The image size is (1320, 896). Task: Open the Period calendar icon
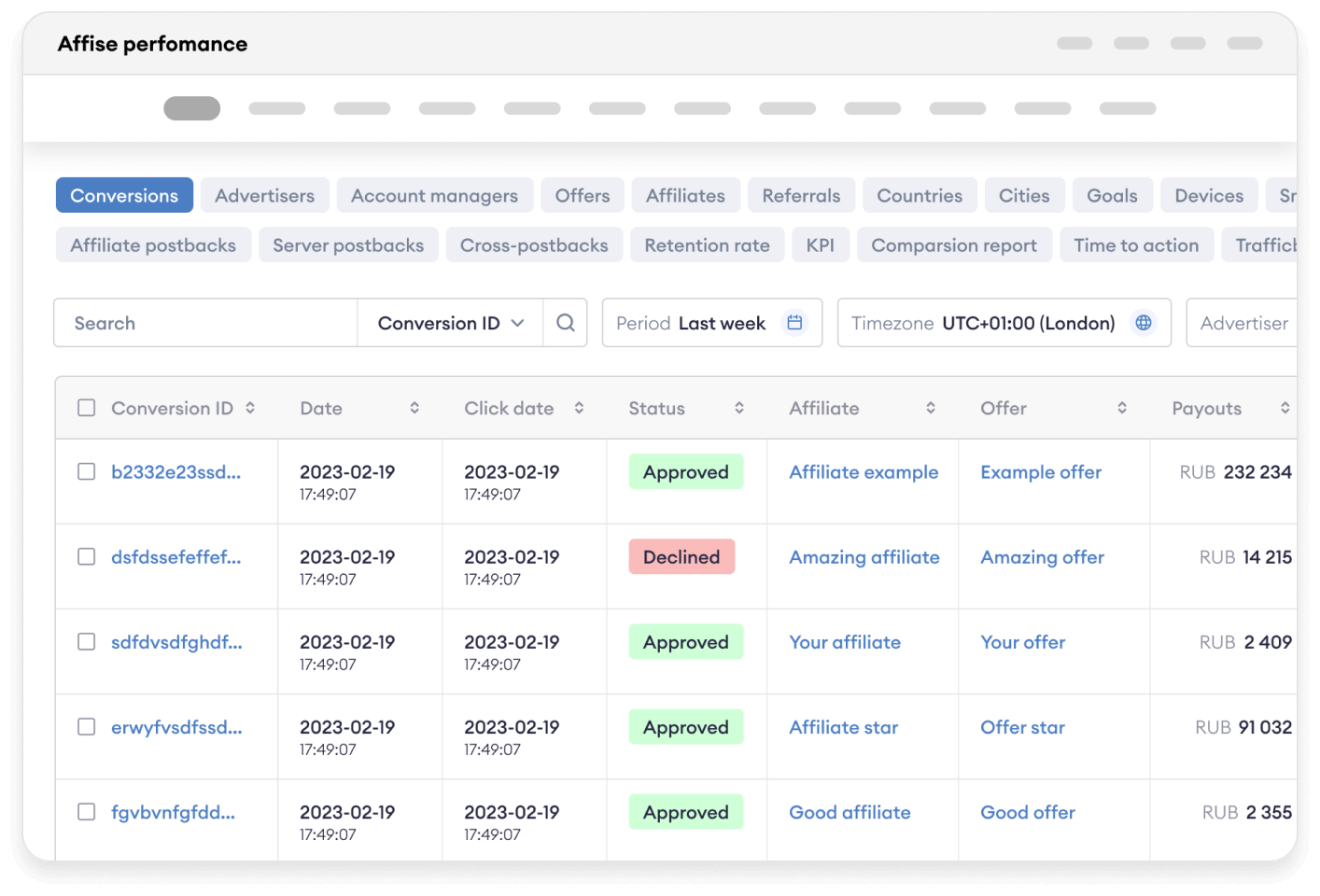794,323
